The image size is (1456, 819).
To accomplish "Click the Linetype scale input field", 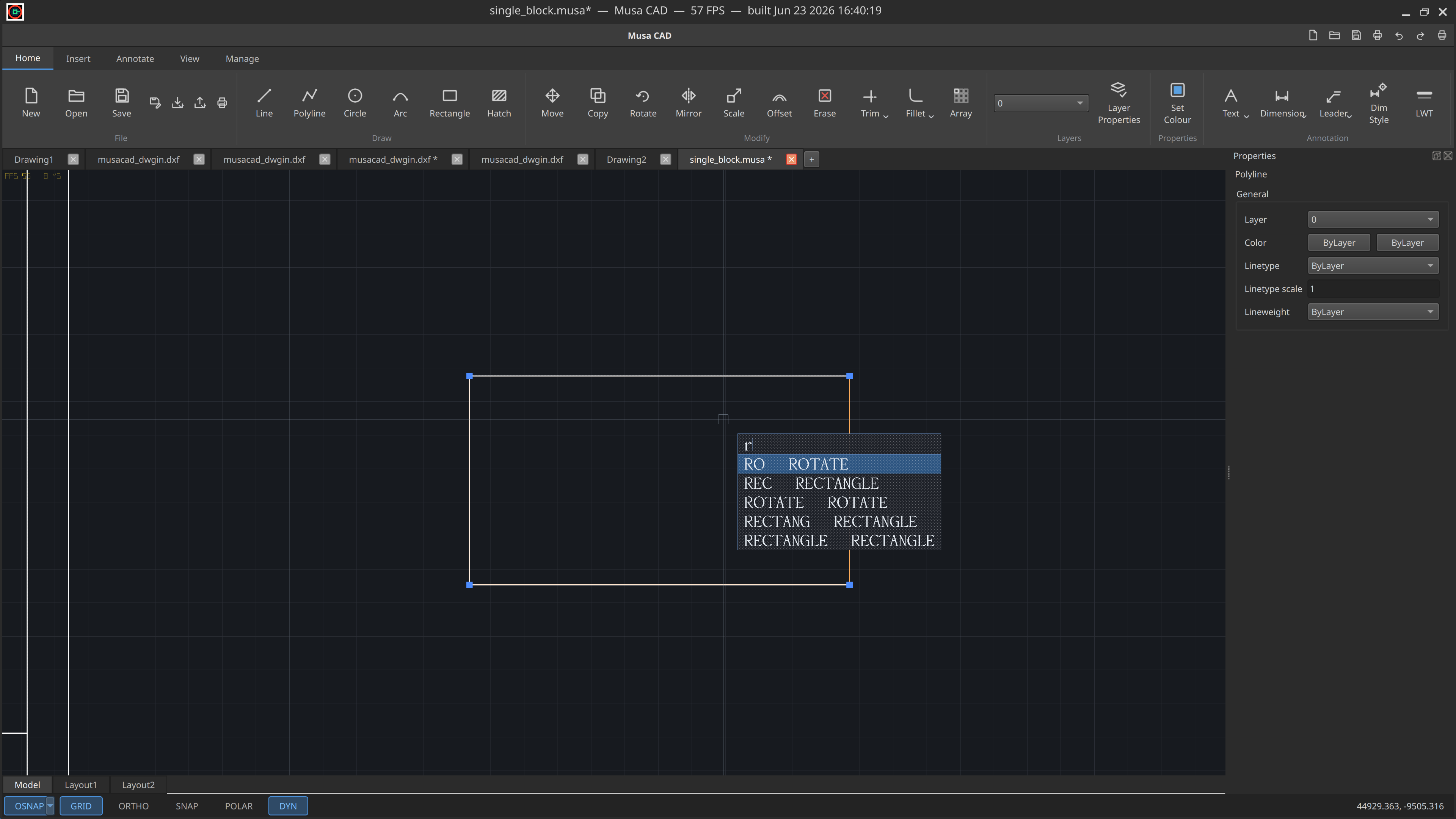I will 1372,289.
